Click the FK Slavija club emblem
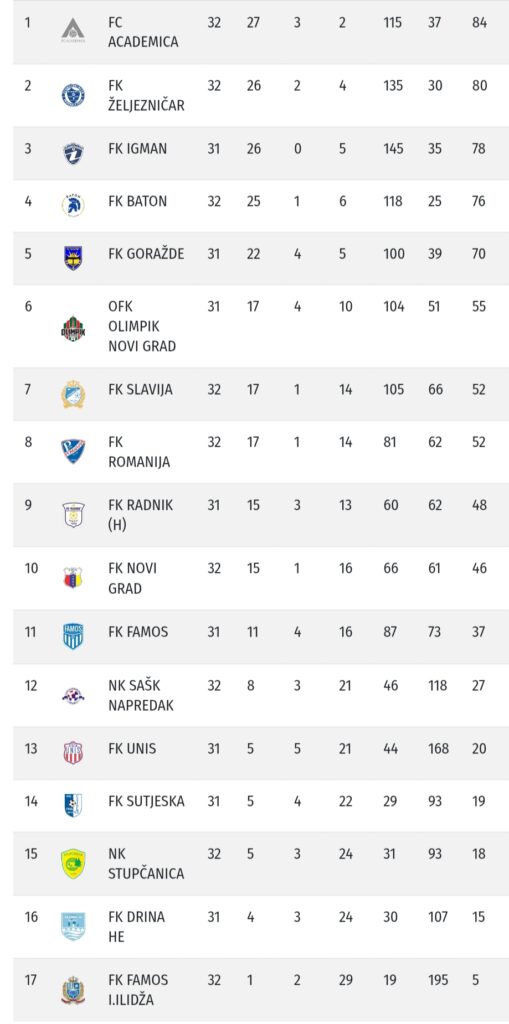The image size is (509, 1024). (x=73, y=394)
